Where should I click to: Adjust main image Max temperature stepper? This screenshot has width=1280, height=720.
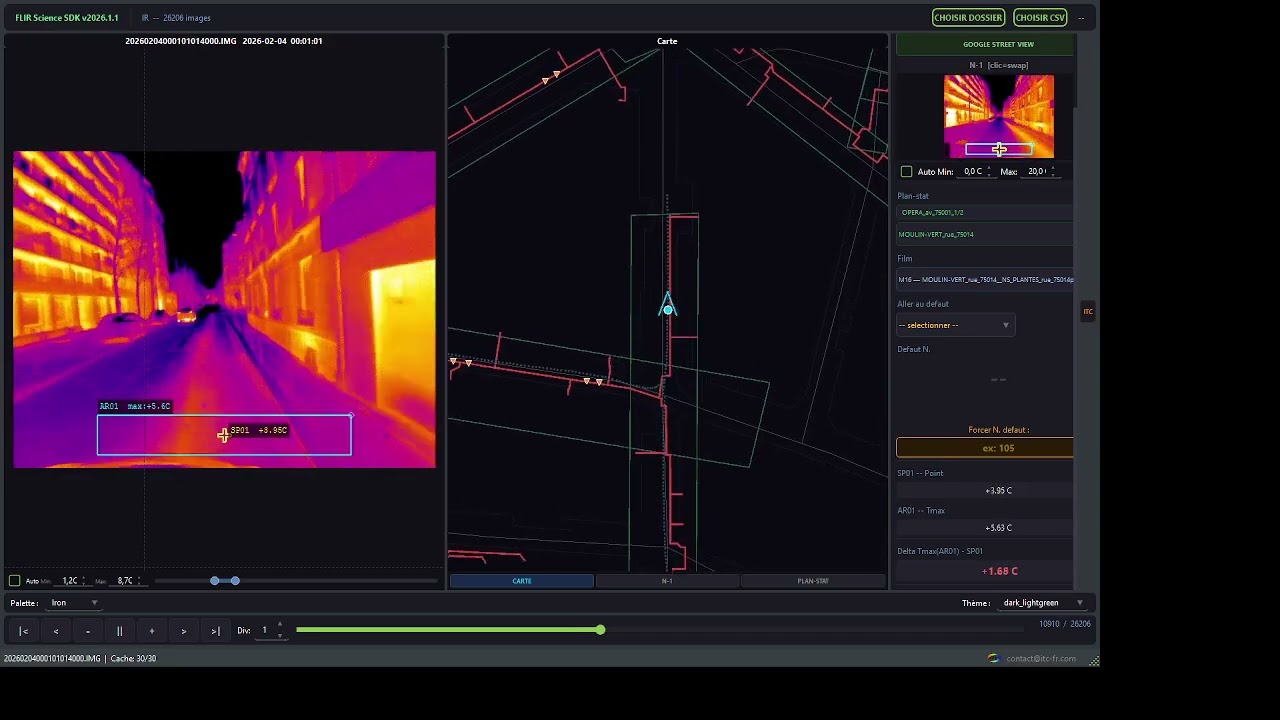[139, 581]
